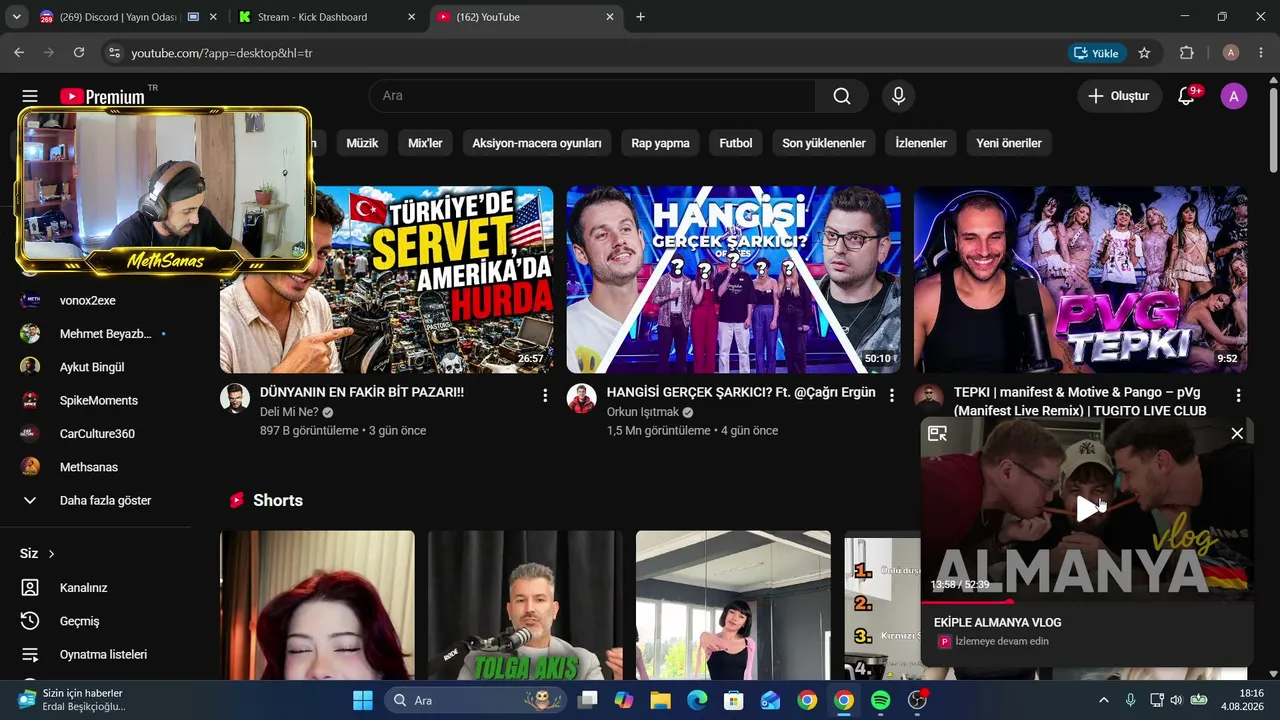1280x720 pixels.
Task: Click the Orkun Işıtmak channel avatar
Action: click(x=582, y=398)
